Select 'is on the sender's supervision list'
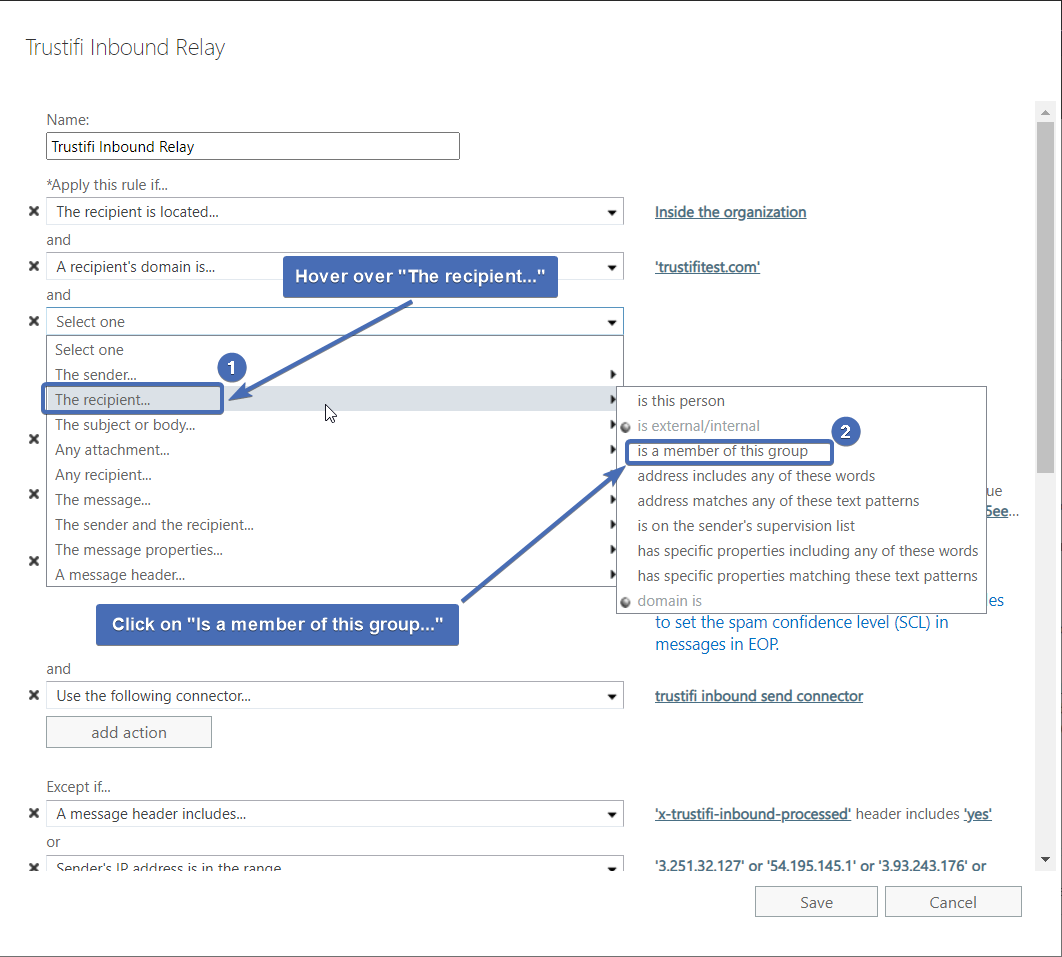This screenshot has width=1062, height=957. tap(801, 526)
